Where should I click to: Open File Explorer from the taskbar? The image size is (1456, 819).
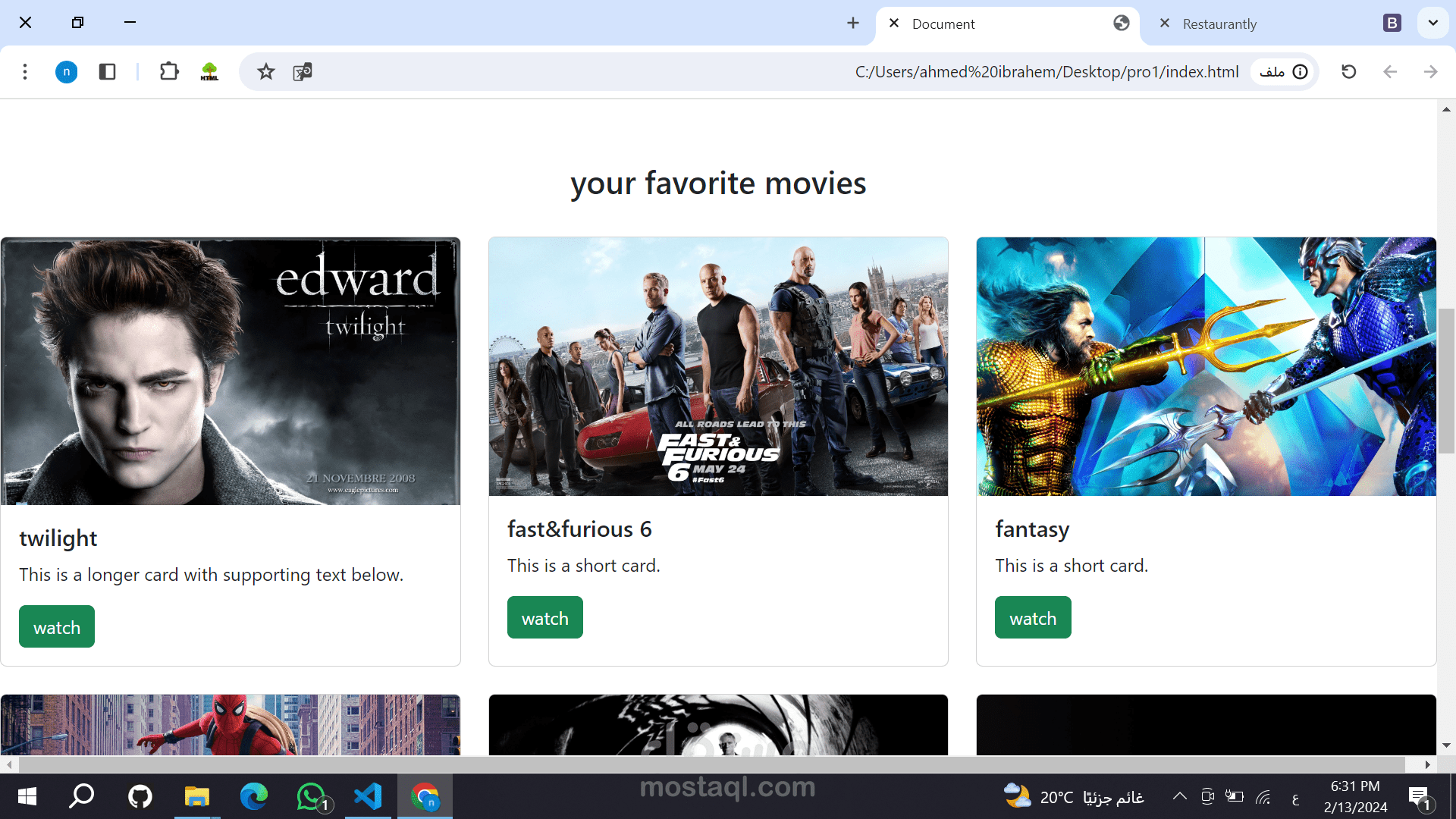(x=197, y=796)
